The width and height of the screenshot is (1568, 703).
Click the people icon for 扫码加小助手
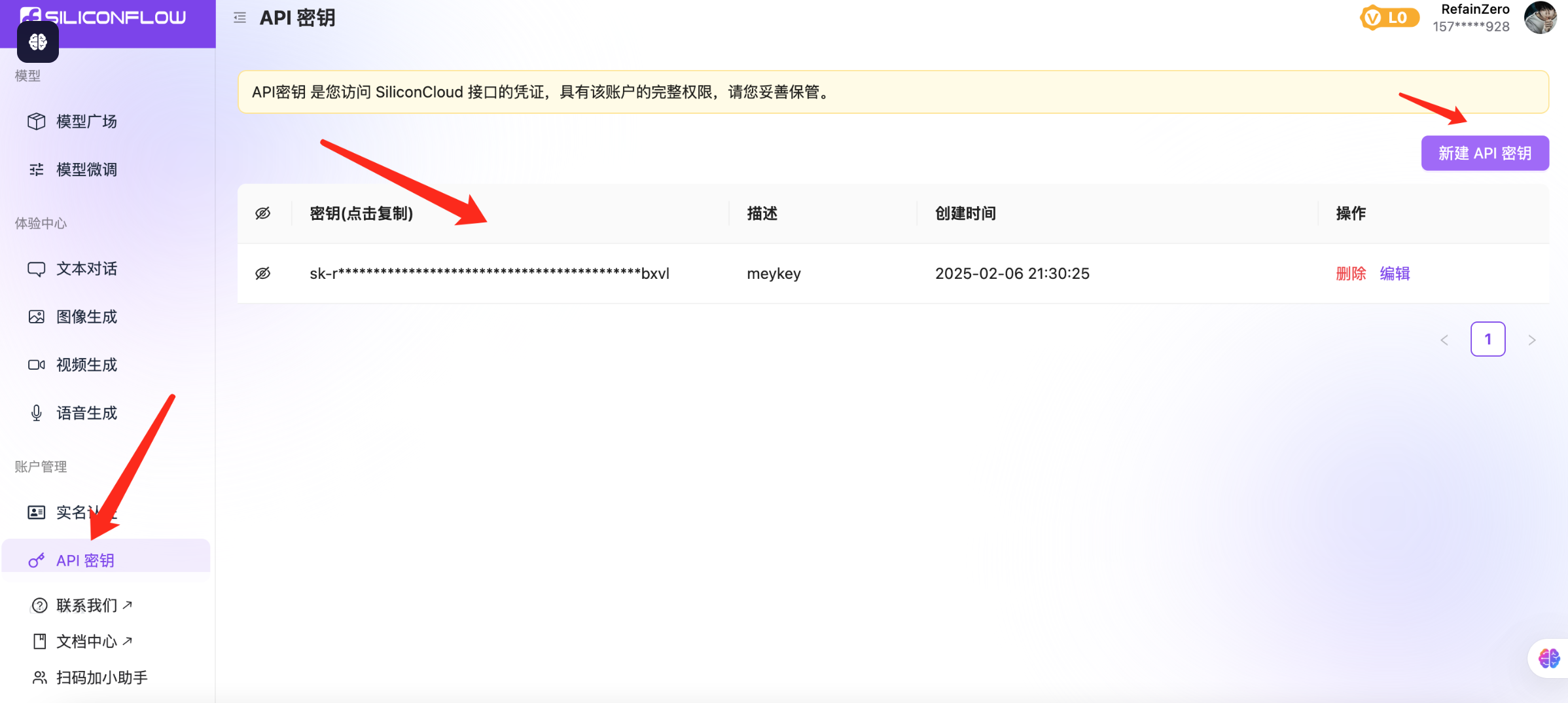(x=40, y=677)
